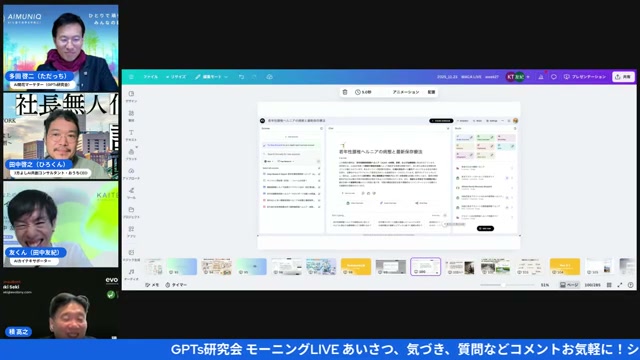Open the 素材 elements sidebar panel

click(131, 116)
